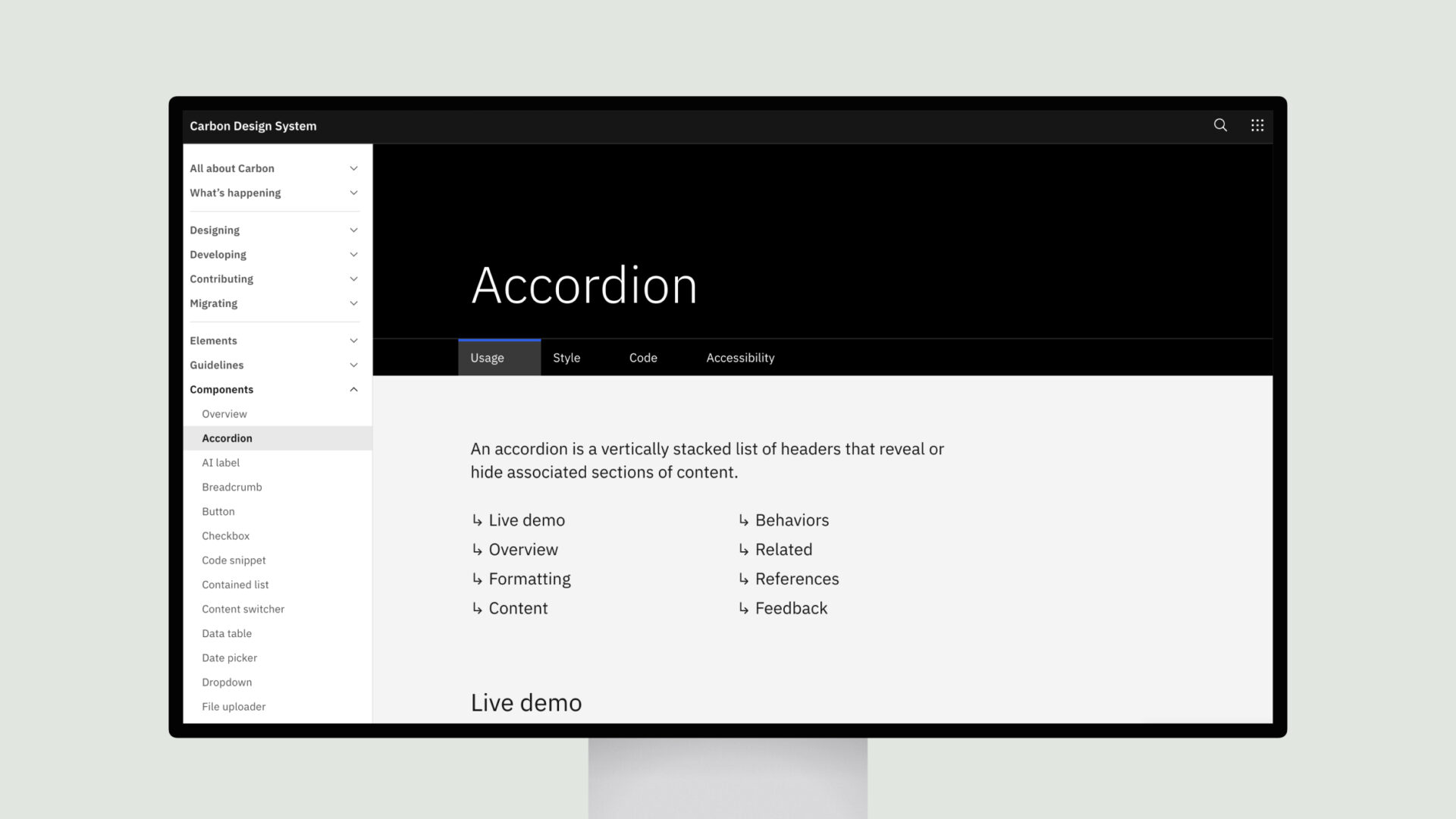
Task: Click the search icon in the top bar
Action: pyautogui.click(x=1220, y=125)
